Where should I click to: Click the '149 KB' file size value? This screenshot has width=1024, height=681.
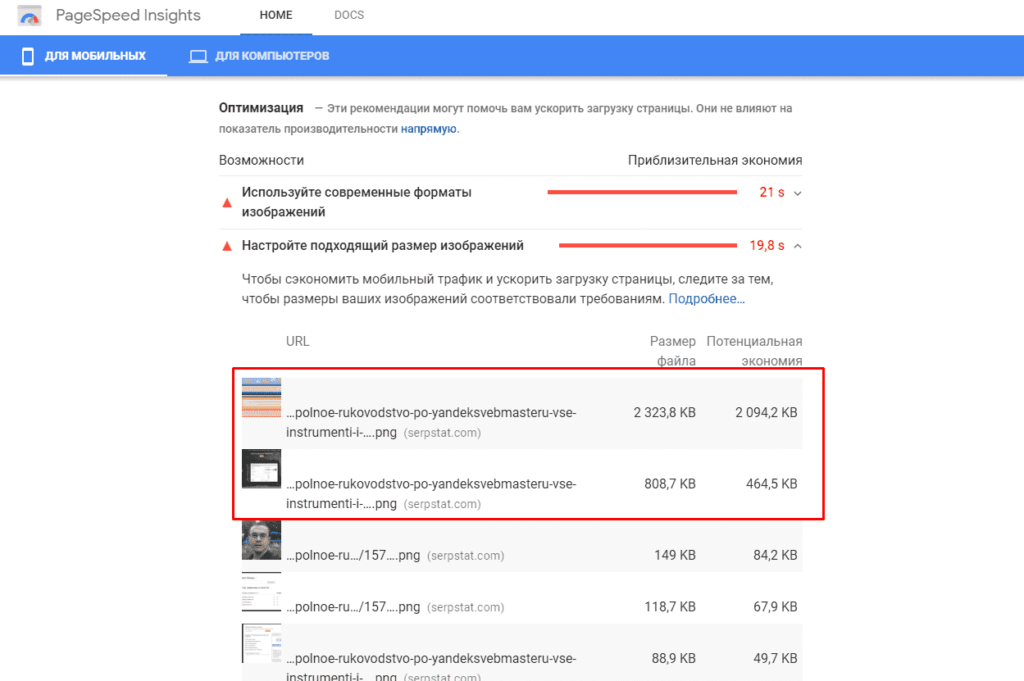point(675,555)
